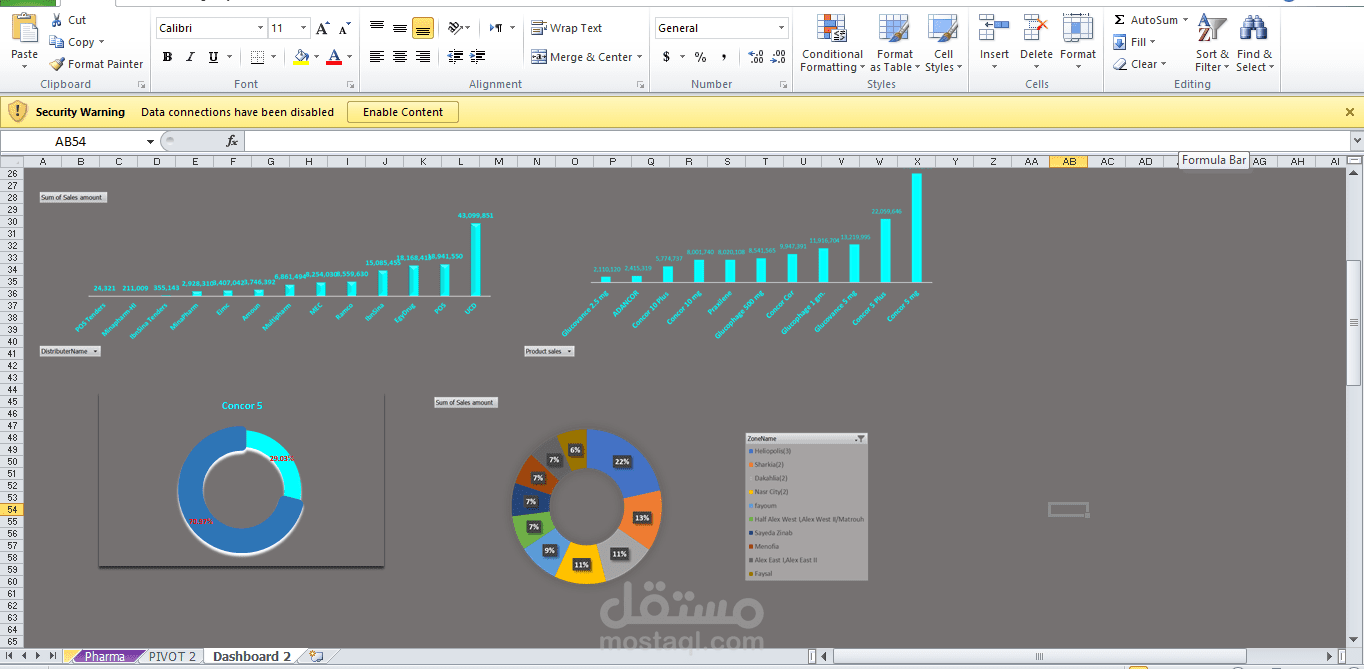Image resolution: width=1364 pixels, height=669 pixels.
Task: Center text horizontally in cells
Action: (x=400, y=57)
